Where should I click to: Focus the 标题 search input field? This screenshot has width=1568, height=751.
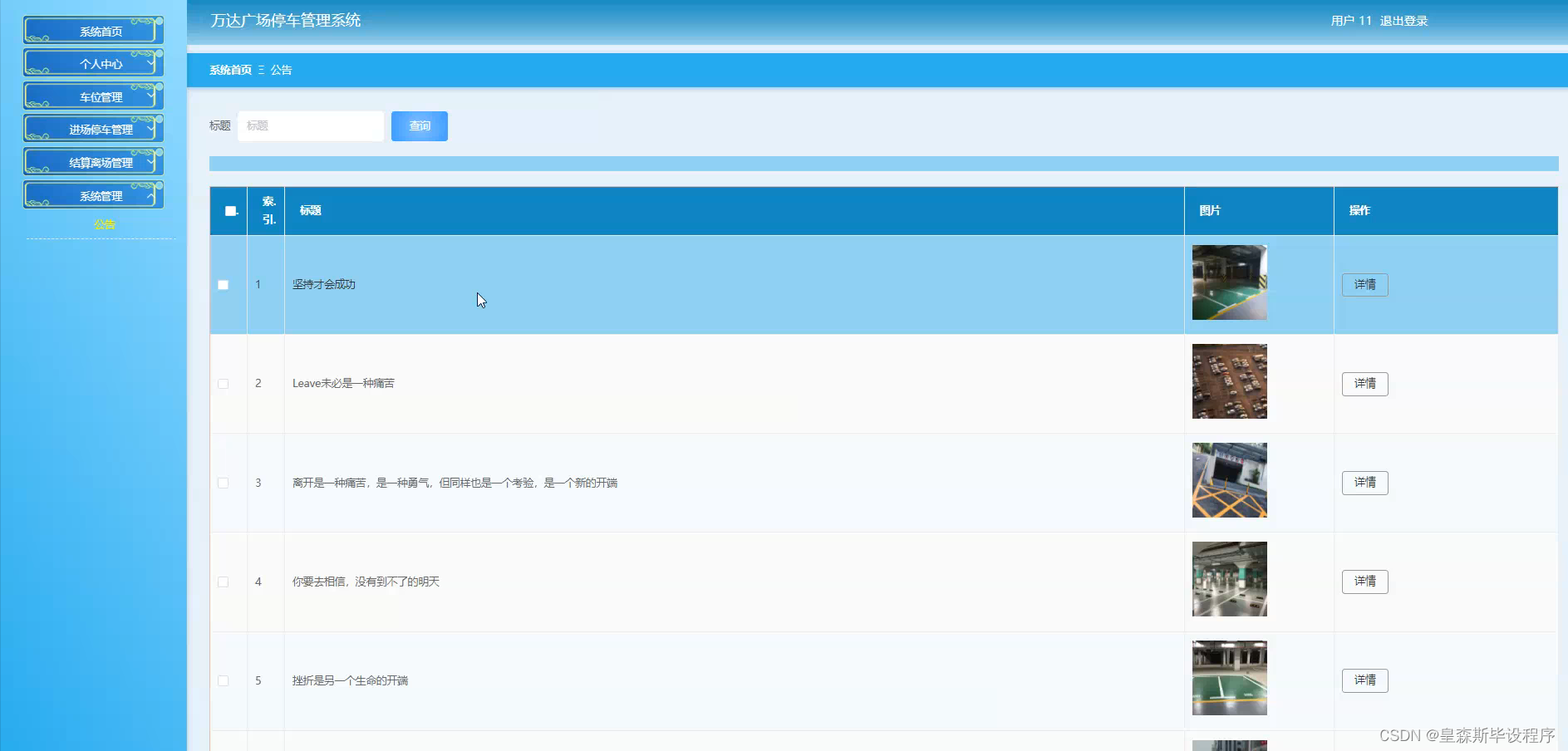point(311,125)
